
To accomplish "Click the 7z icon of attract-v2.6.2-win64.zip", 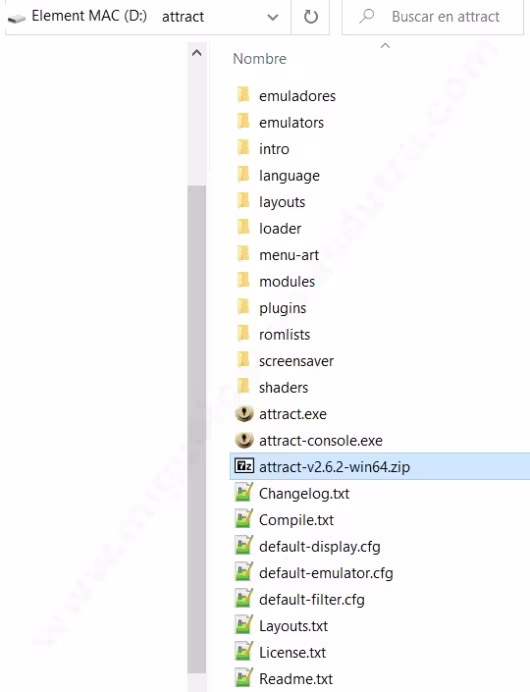I will tap(244, 466).
